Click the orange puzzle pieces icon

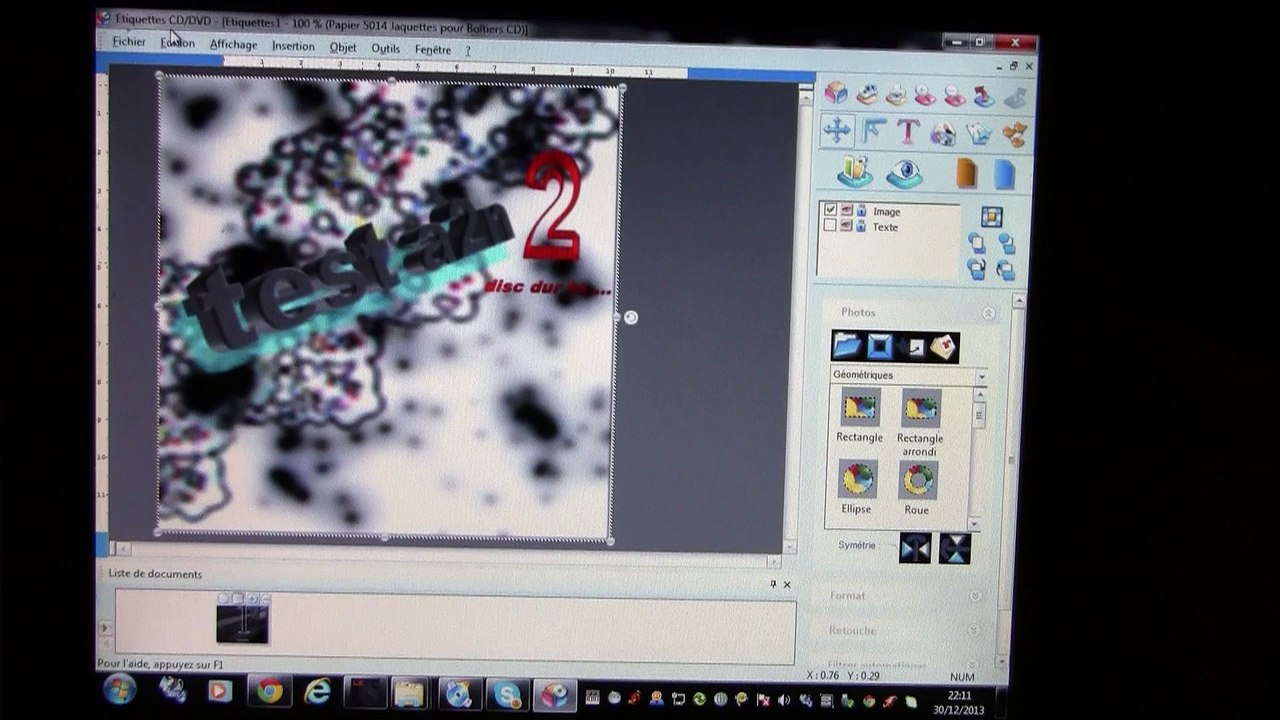[1014, 135]
